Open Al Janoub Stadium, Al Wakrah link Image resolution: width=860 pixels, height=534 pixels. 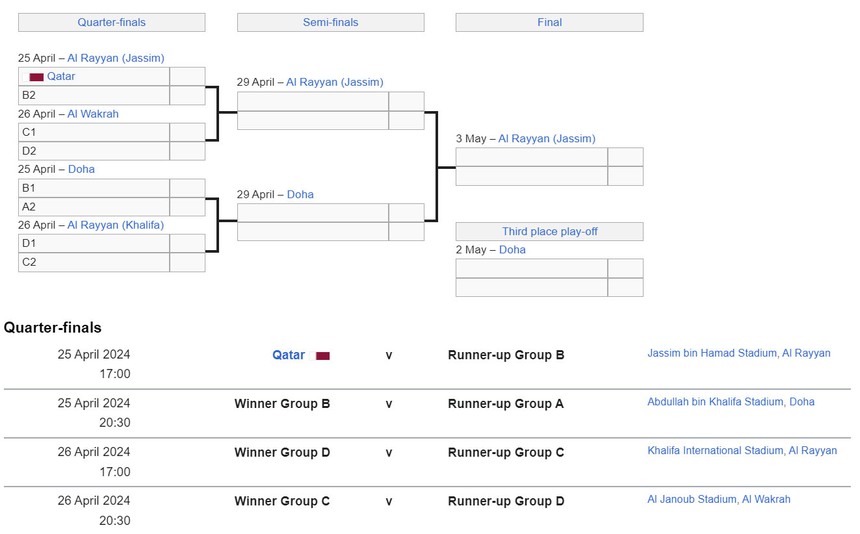[x=718, y=499]
